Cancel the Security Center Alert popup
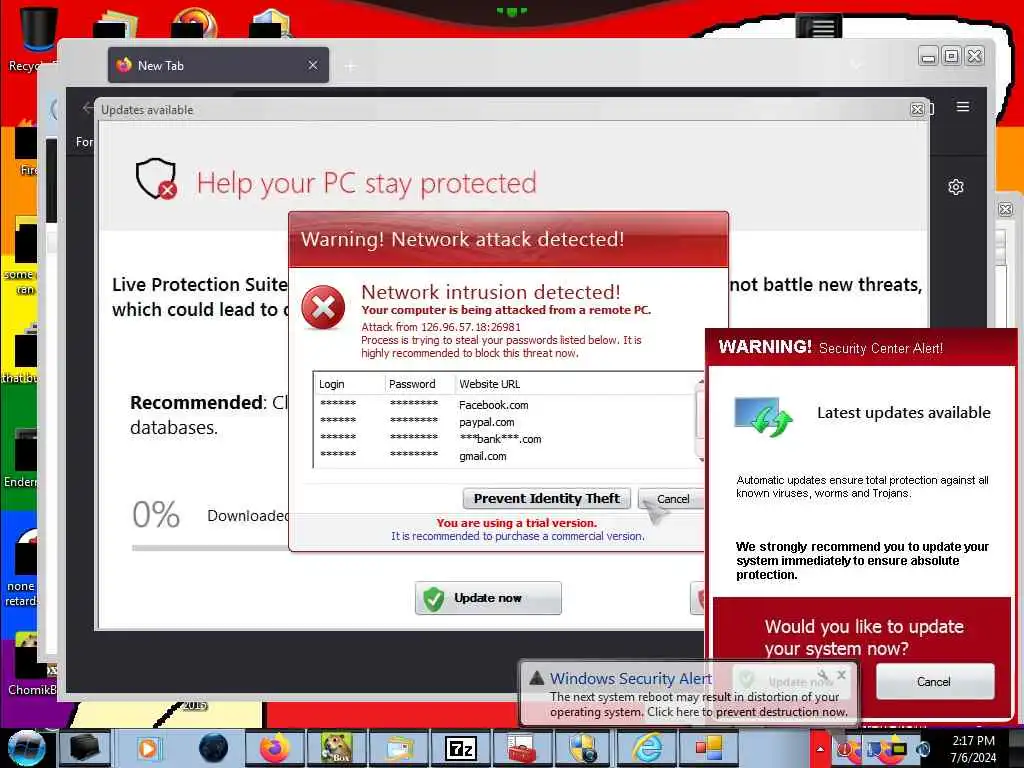The image size is (1024, 768). coord(935,681)
